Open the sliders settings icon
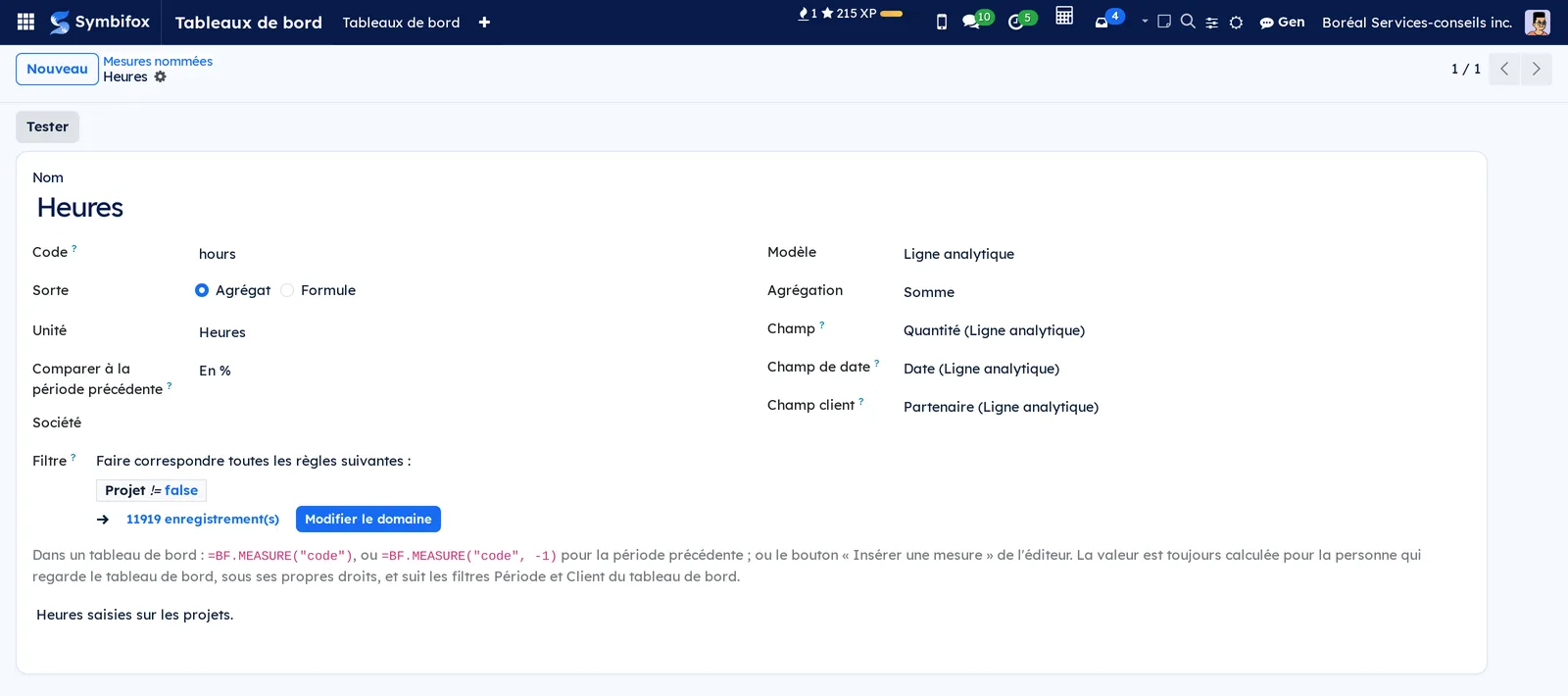Viewport: 1568px width, 696px height. (x=1212, y=23)
